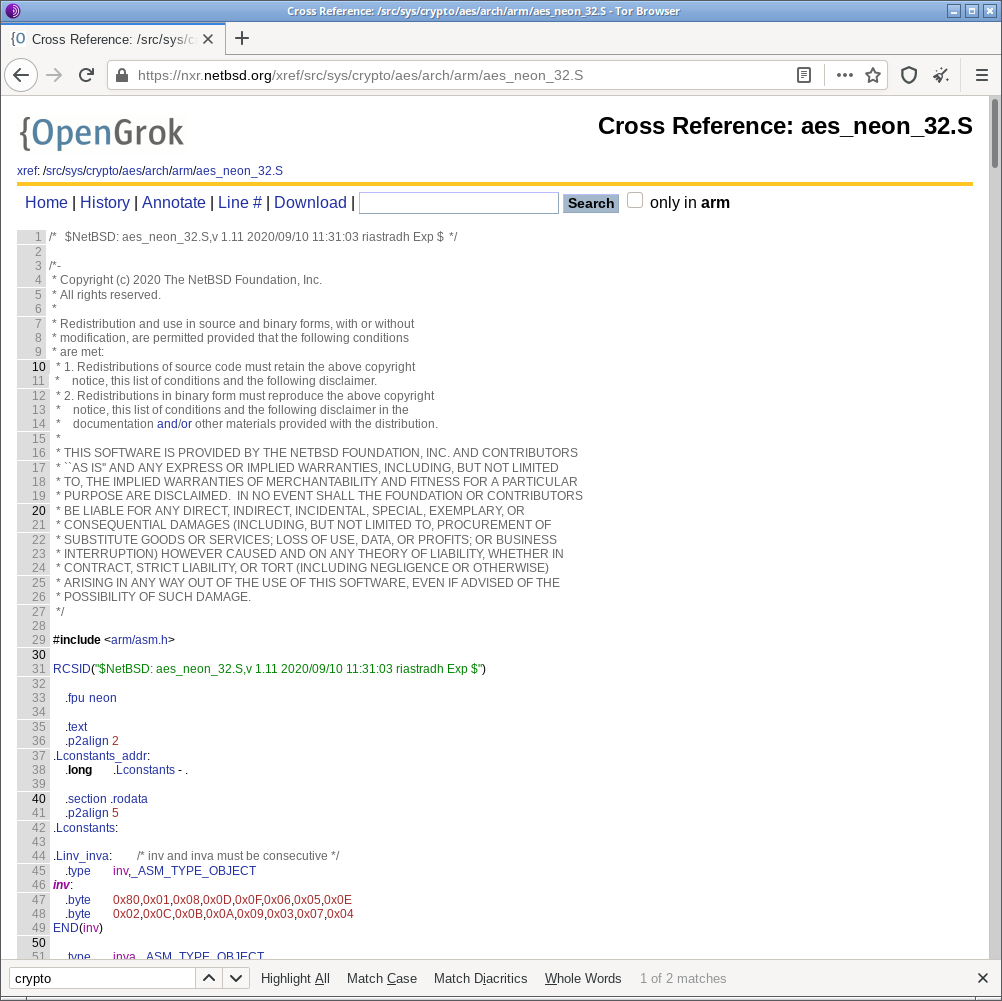Open 'src' breadcrumb link
1002x1001 pixels.
point(54,171)
